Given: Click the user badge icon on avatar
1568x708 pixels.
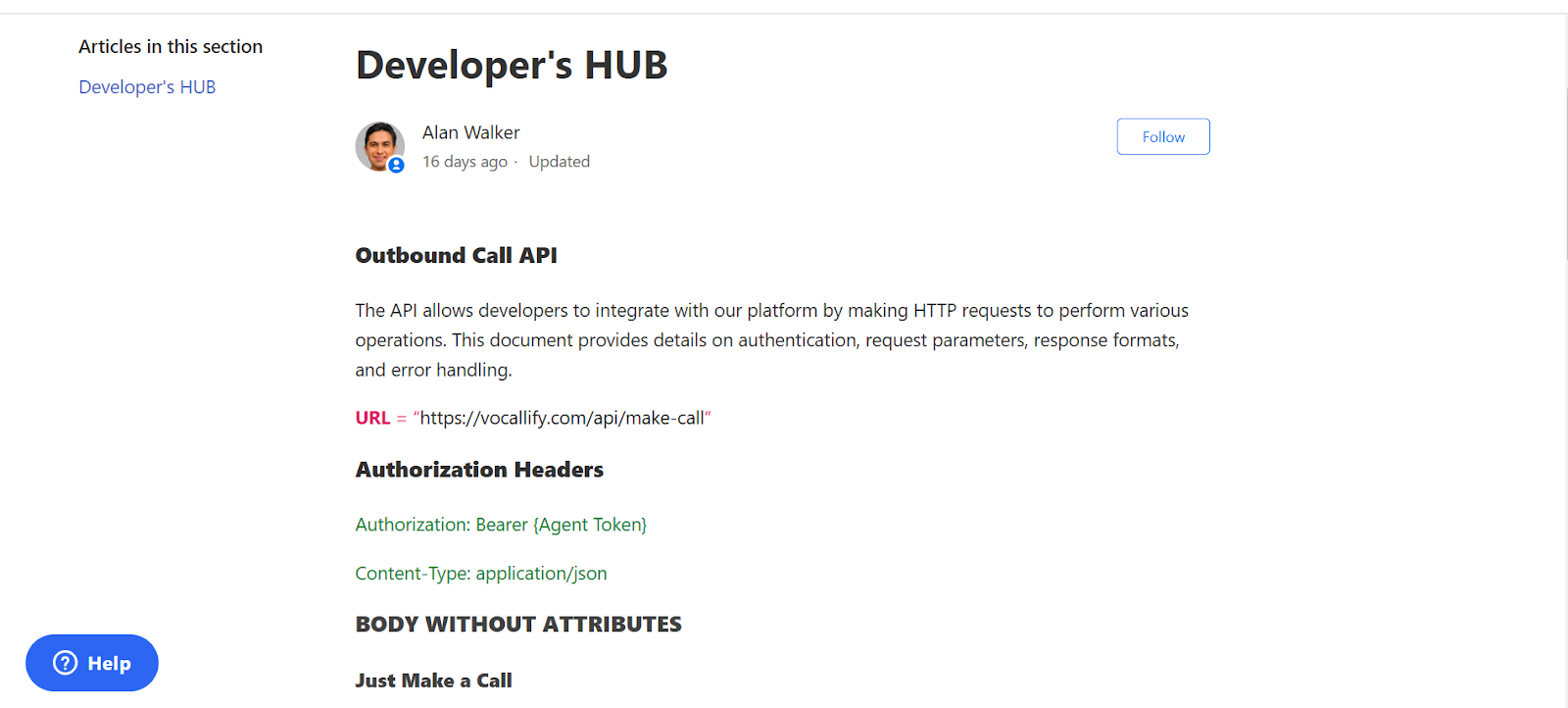Looking at the screenshot, I should 396,166.
